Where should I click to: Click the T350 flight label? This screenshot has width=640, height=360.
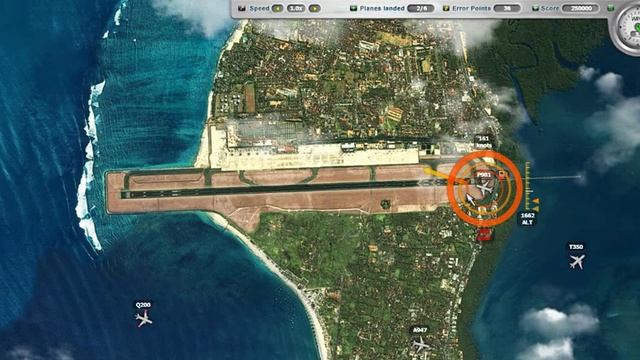click(576, 247)
